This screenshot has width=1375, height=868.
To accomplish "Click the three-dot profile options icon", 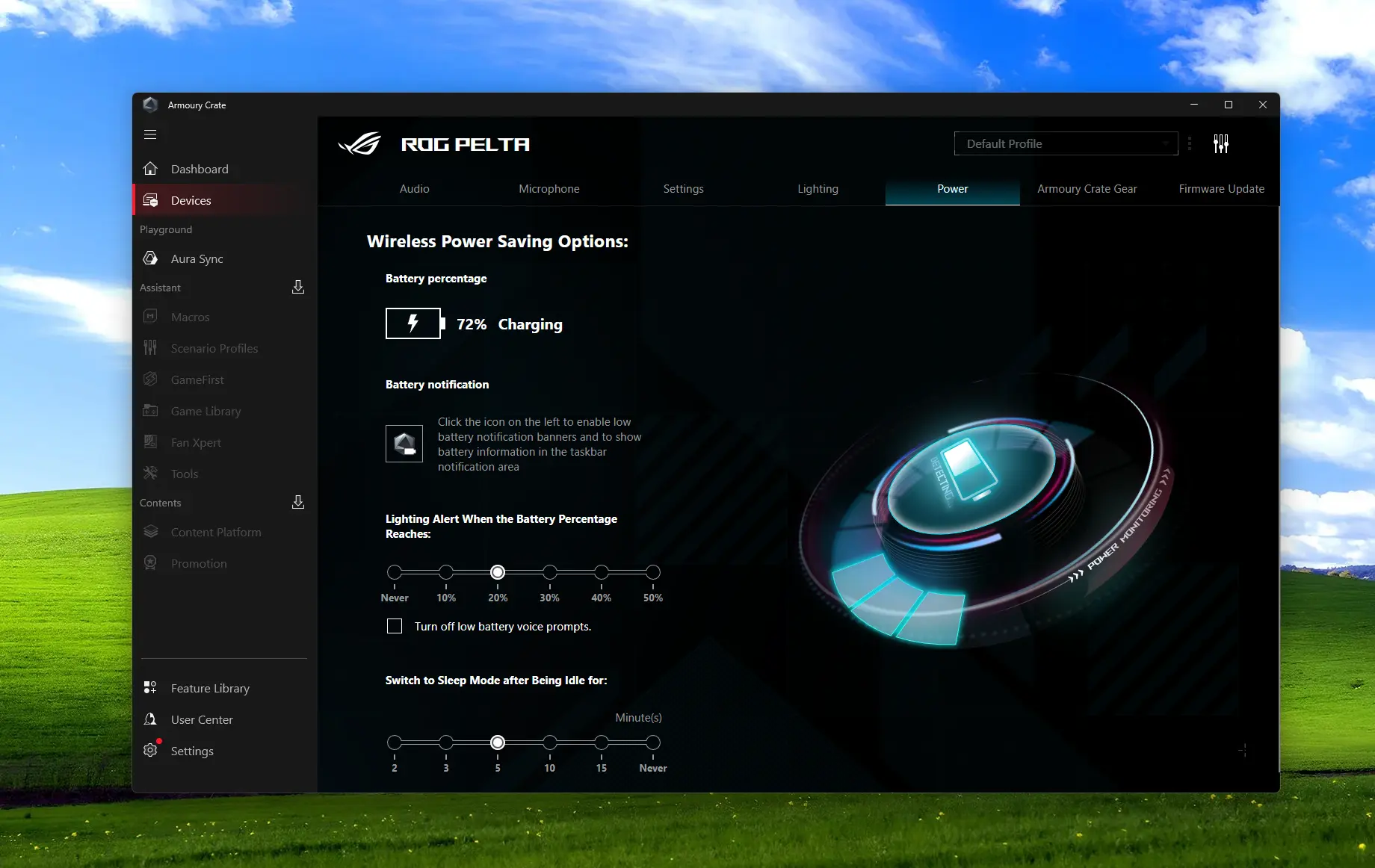I will coord(1190,143).
